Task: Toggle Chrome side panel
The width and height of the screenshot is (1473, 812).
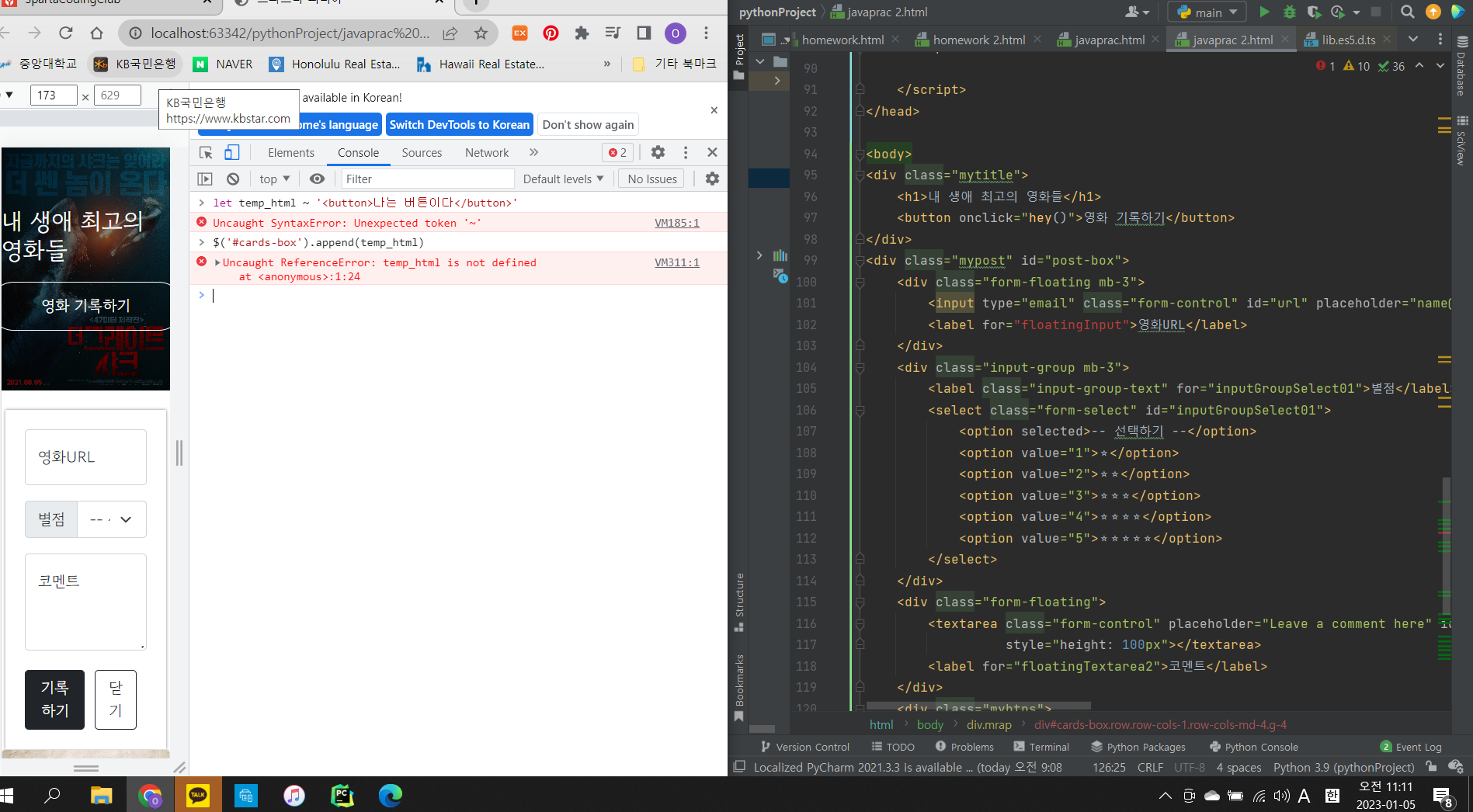Action: 644,33
